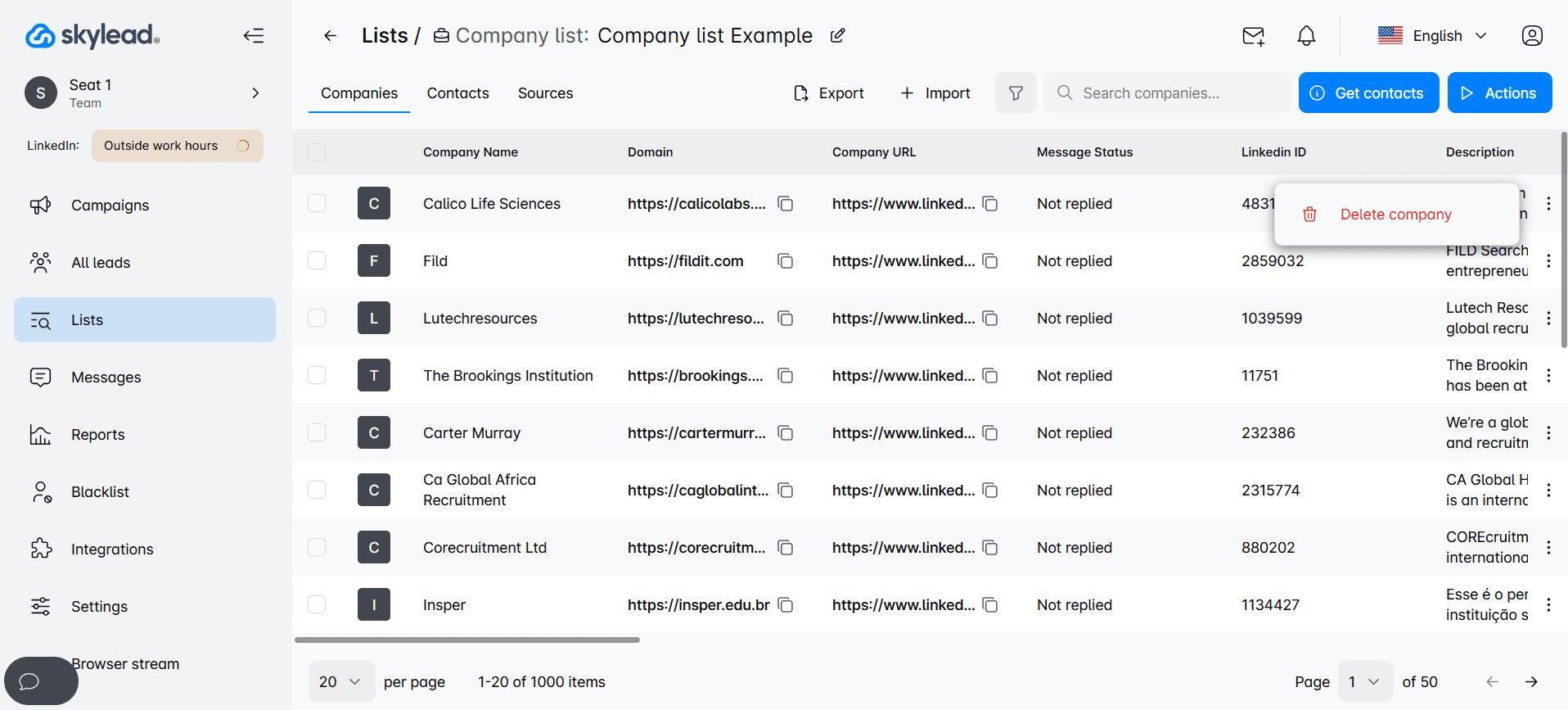Click the horizontal table scrollbar
The width and height of the screenshot is (1568, 710).
click(467, 640)
